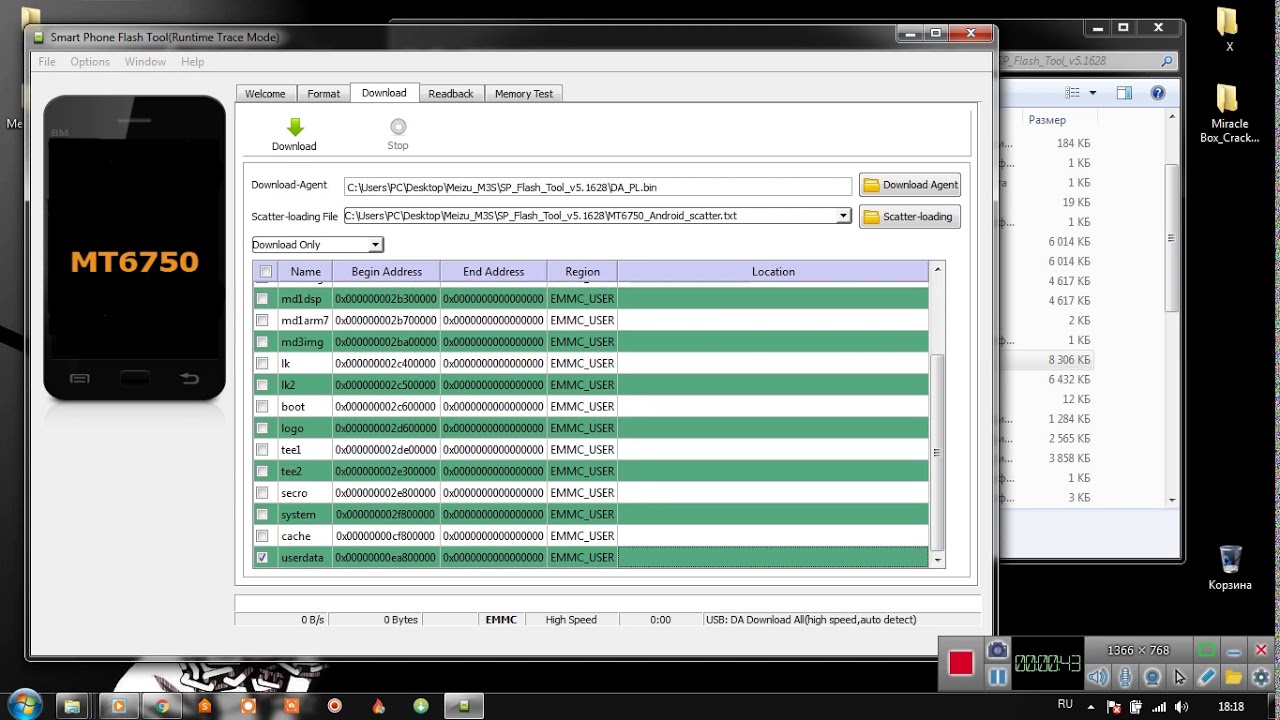Click the Download-Agent path field
Viewport: 1280px width, 720px height.
coord(598,187)
